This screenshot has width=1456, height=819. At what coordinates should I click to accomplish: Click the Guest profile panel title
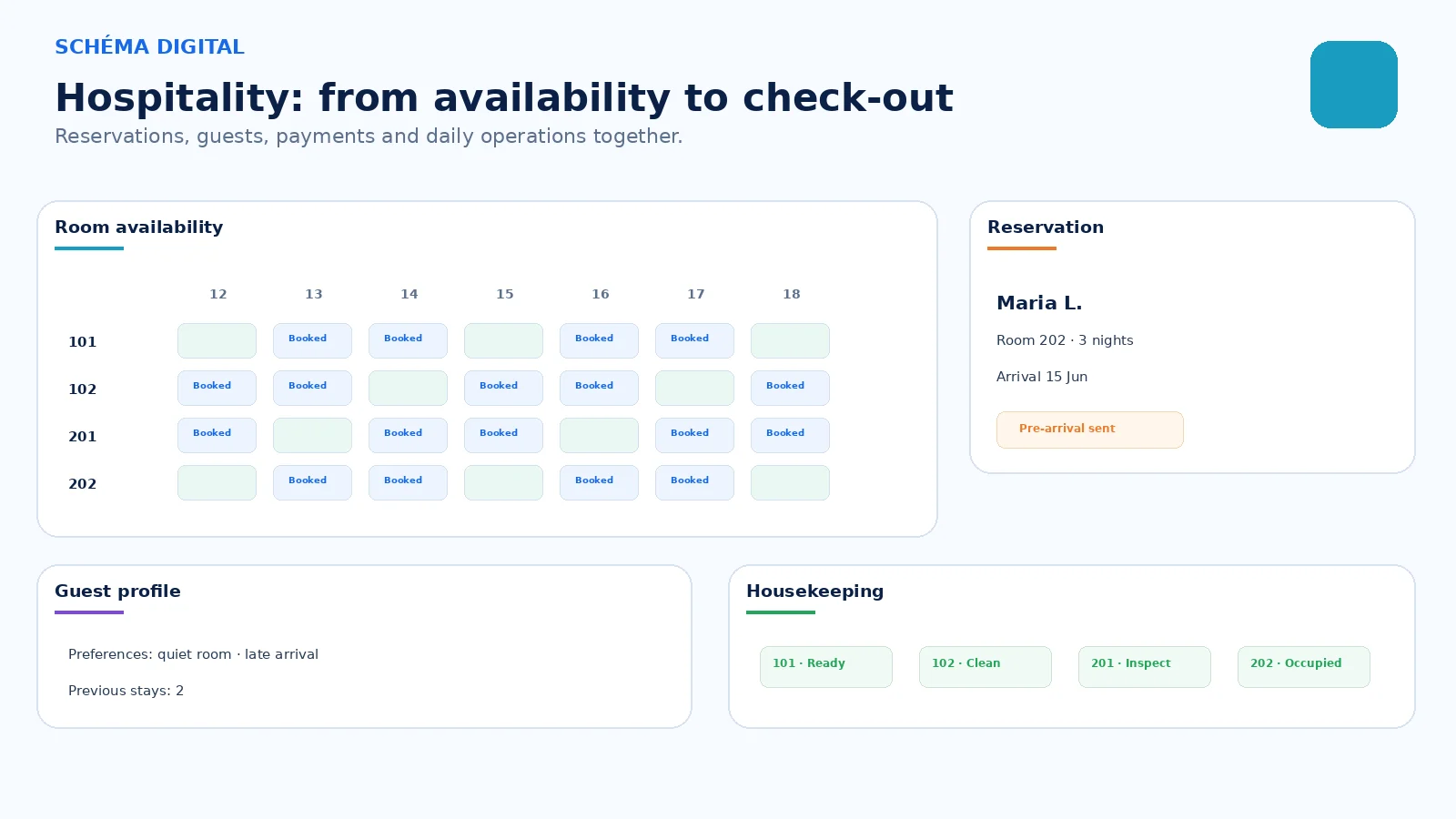click(117, 591)
